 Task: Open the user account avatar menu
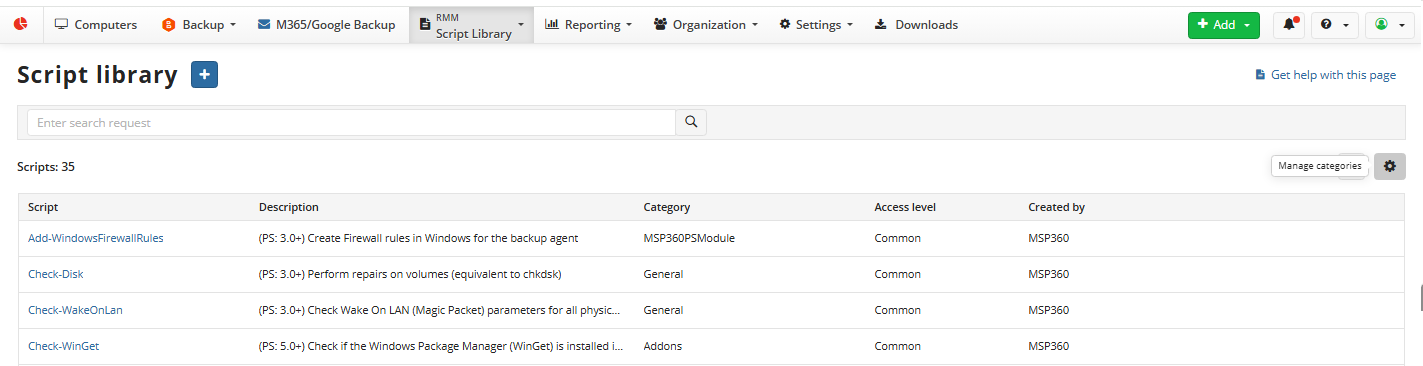[1390, 25]
